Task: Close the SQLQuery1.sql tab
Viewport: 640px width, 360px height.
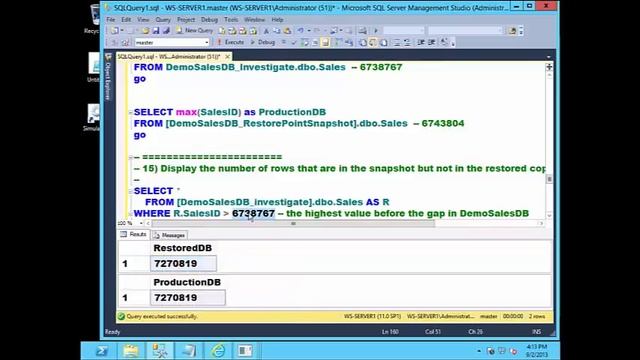Action: 227,57
